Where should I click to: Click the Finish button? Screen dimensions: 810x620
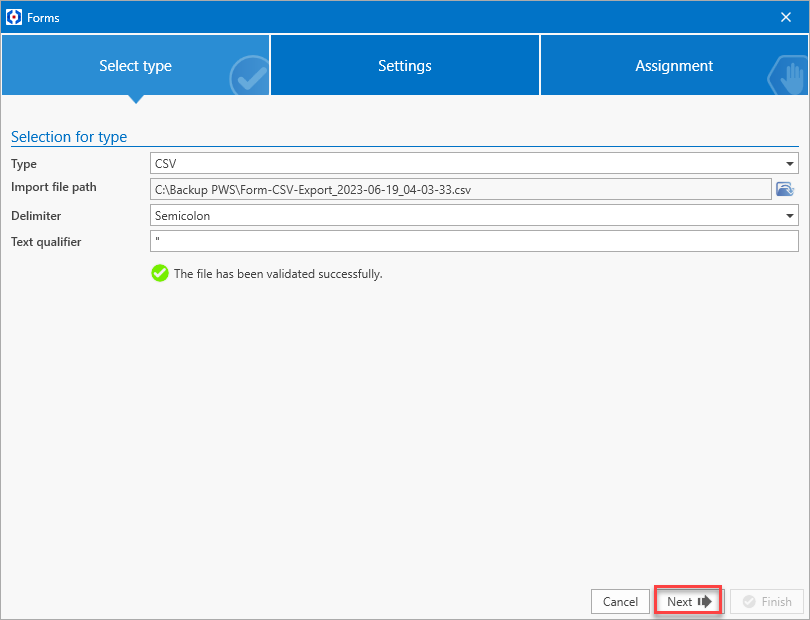point(767,601)
